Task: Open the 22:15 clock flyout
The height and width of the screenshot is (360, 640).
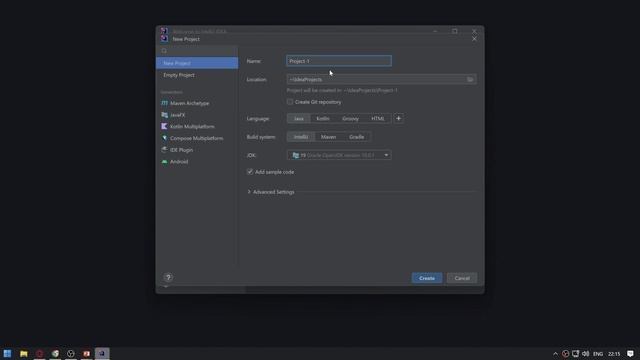Action: click(x=614, y=354)
